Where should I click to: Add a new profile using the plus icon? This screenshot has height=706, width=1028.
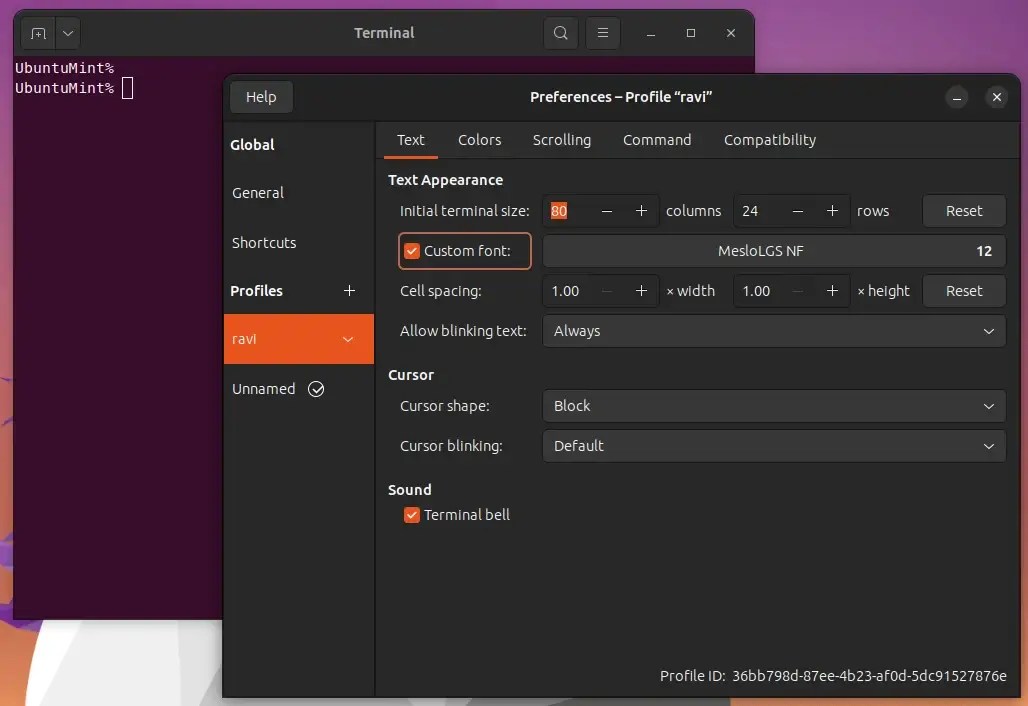[349, 291]
